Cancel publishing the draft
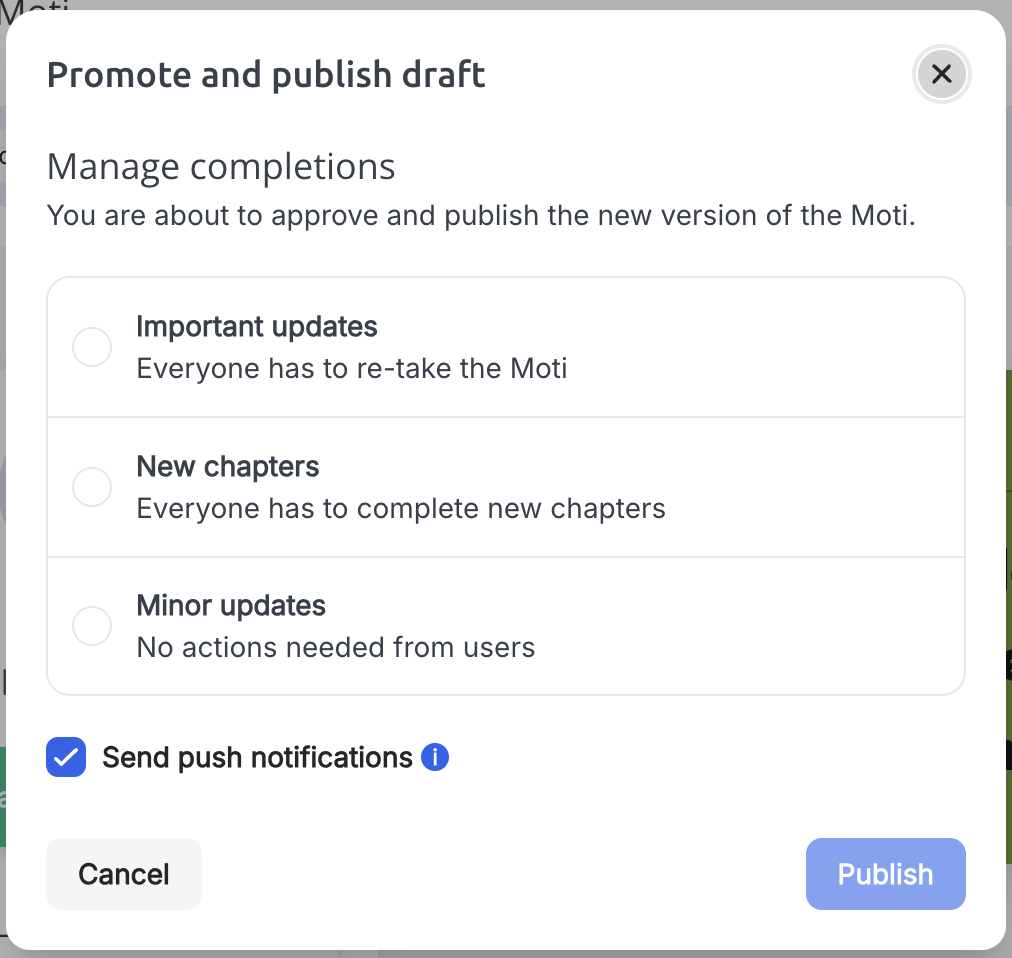Screen dimensions: 1012x958 (124, 874)
